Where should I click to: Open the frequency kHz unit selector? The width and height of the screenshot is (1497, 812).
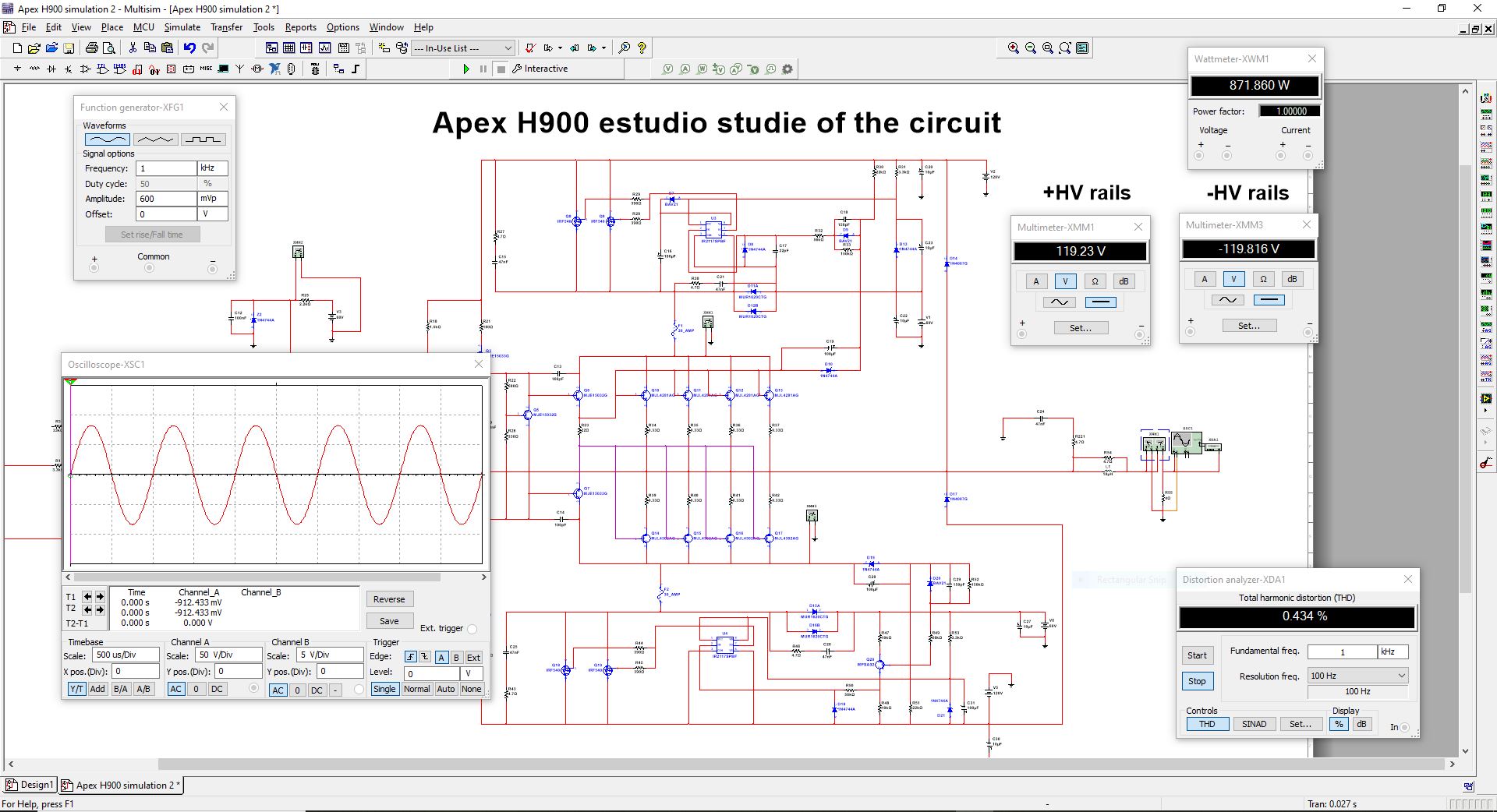coord(213,168)
